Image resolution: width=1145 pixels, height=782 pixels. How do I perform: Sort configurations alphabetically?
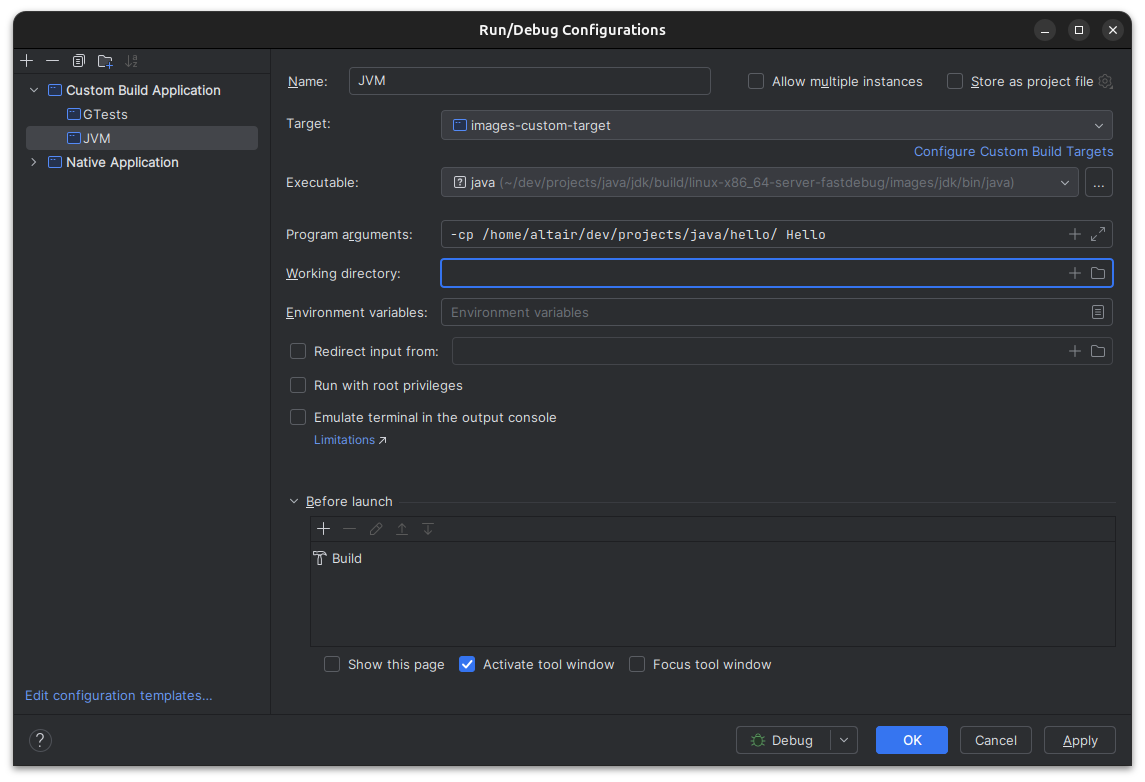tap(131, 61)
